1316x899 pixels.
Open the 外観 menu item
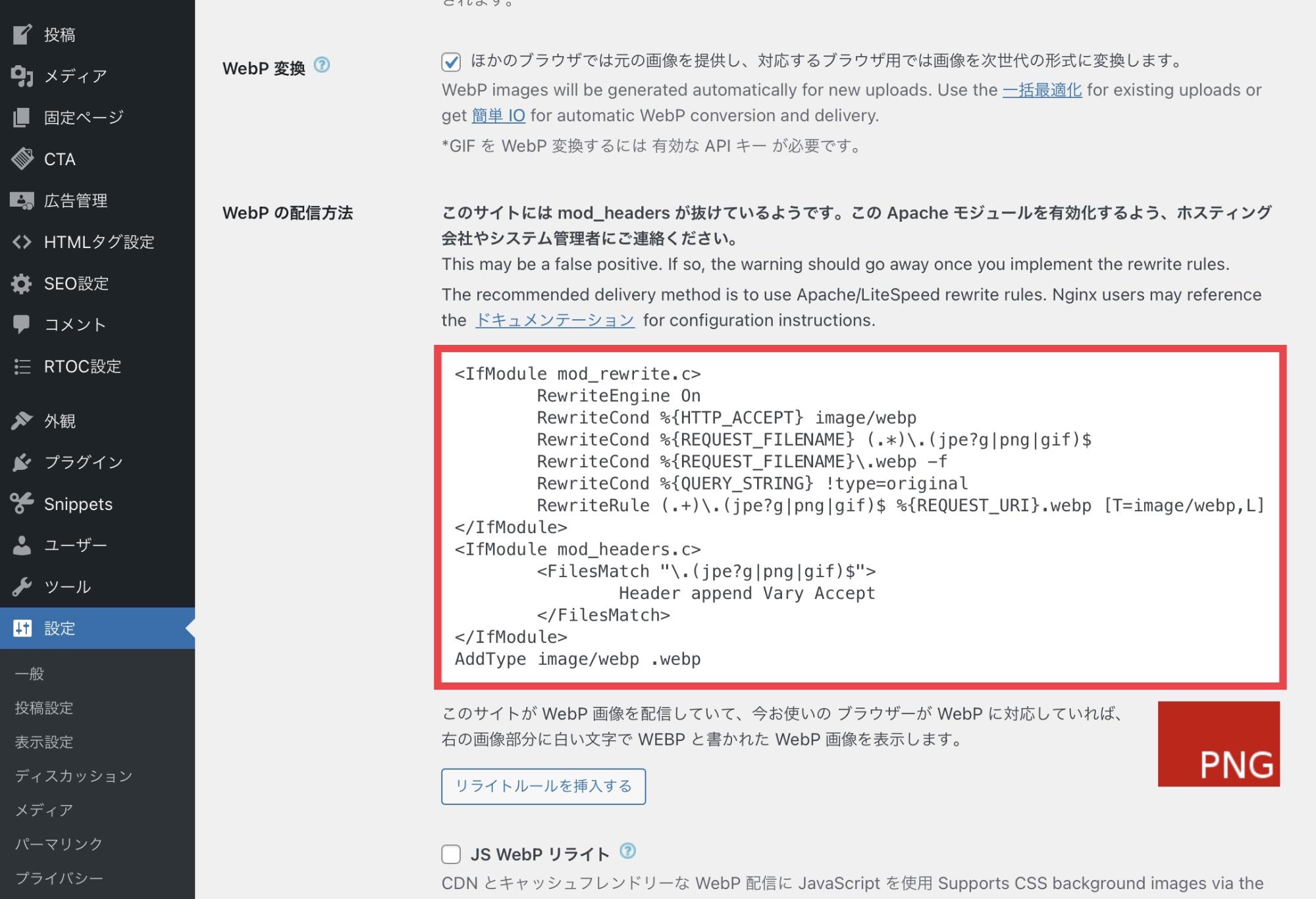97,421
